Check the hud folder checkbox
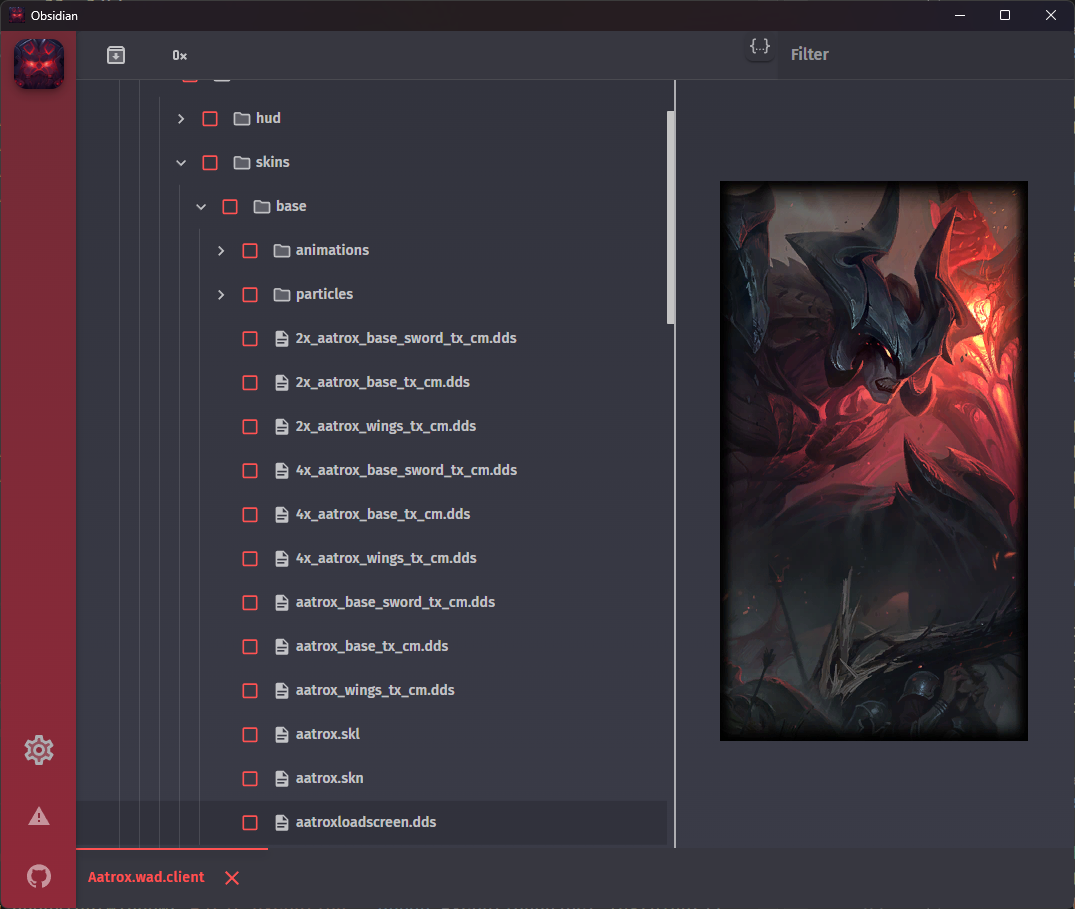 click(x=210, y=119)
